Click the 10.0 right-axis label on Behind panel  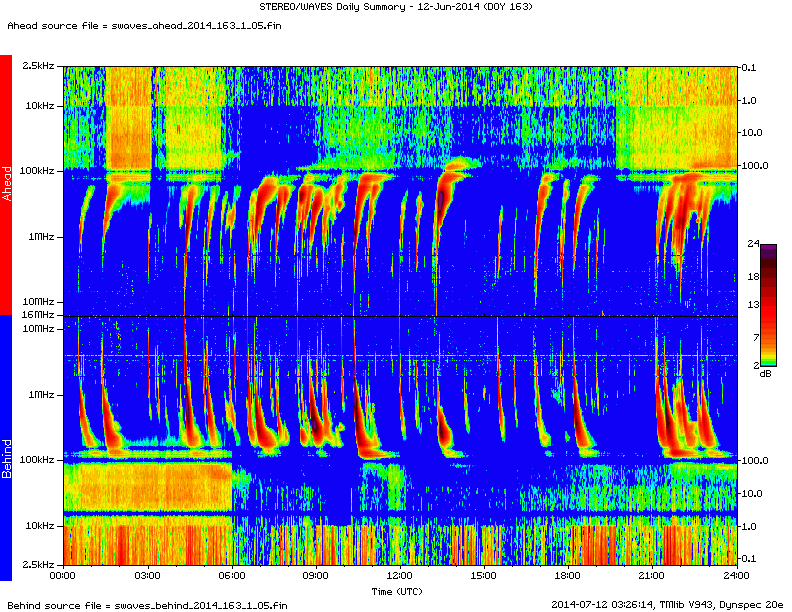point(752,493)
